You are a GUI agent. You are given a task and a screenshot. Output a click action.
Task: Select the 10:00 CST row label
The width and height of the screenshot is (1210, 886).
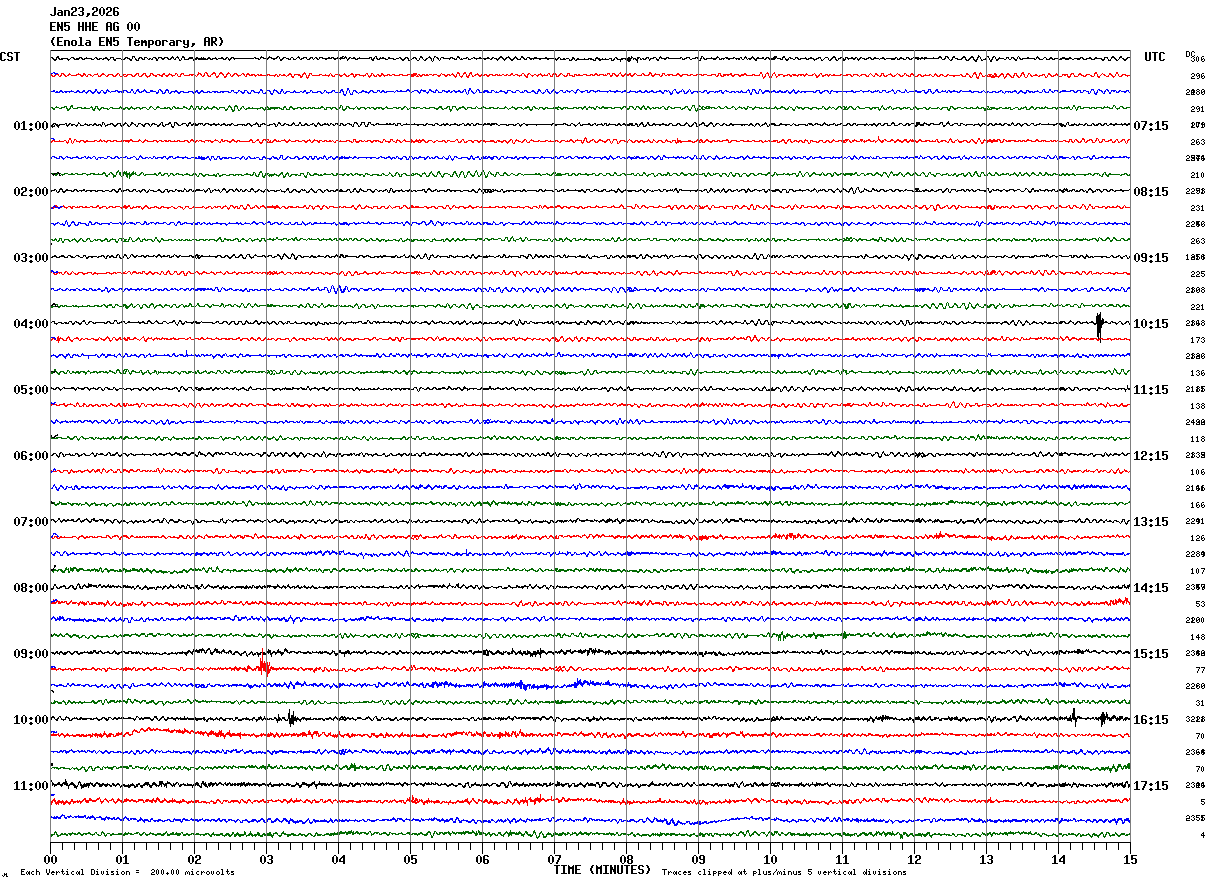31,720
